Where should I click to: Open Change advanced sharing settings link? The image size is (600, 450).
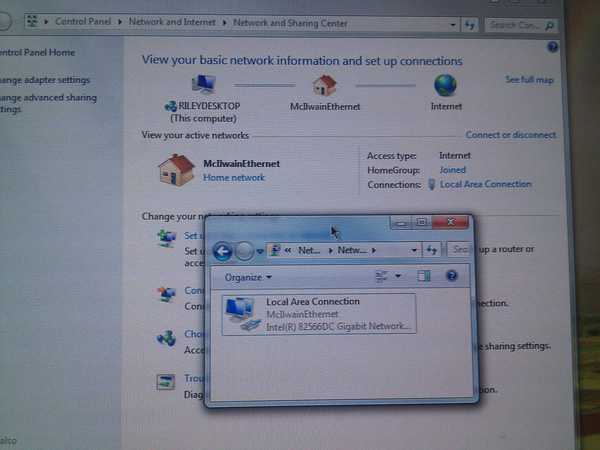coord(48,103)
